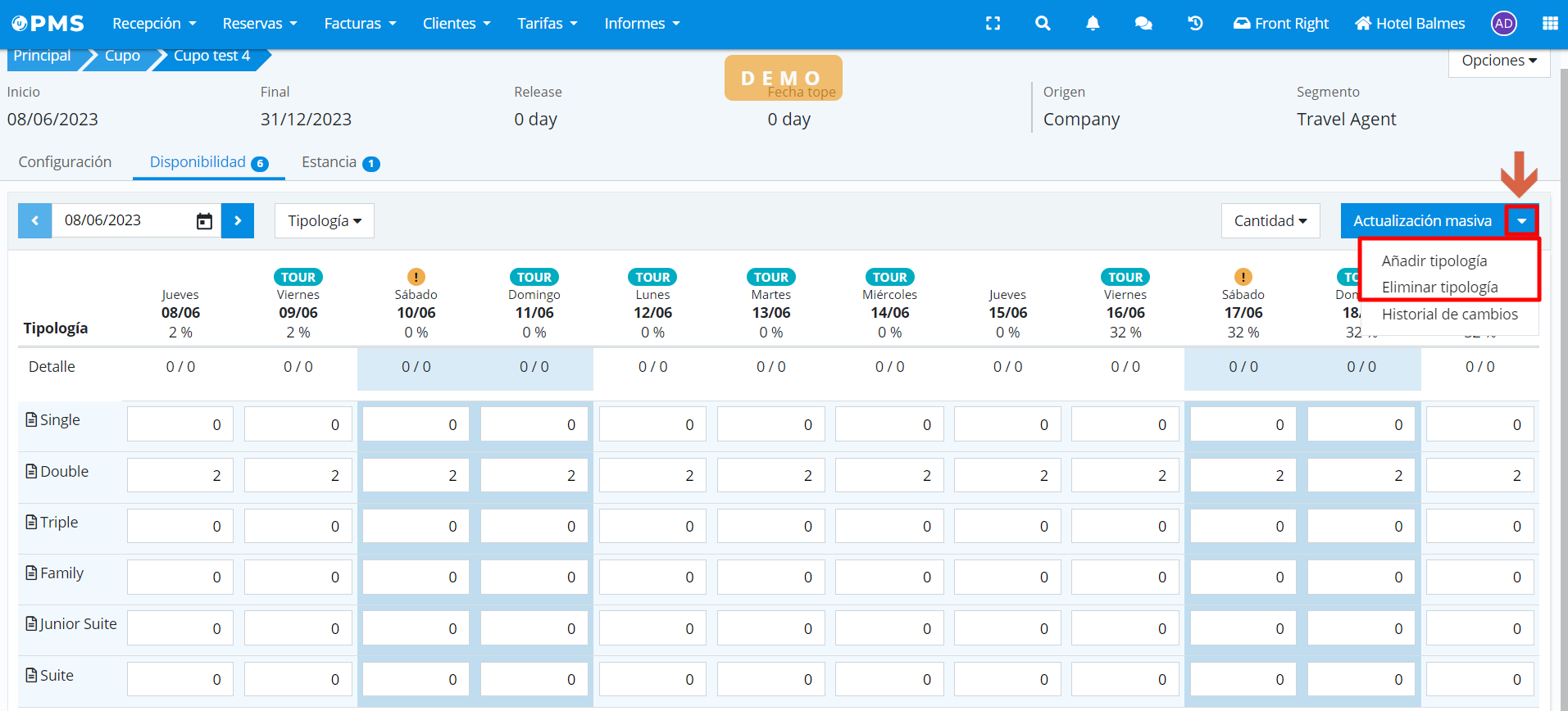1568x711 pixels.
Task: Open the notifications bell
Action: pyautogui.click(x=1093, y=24)
